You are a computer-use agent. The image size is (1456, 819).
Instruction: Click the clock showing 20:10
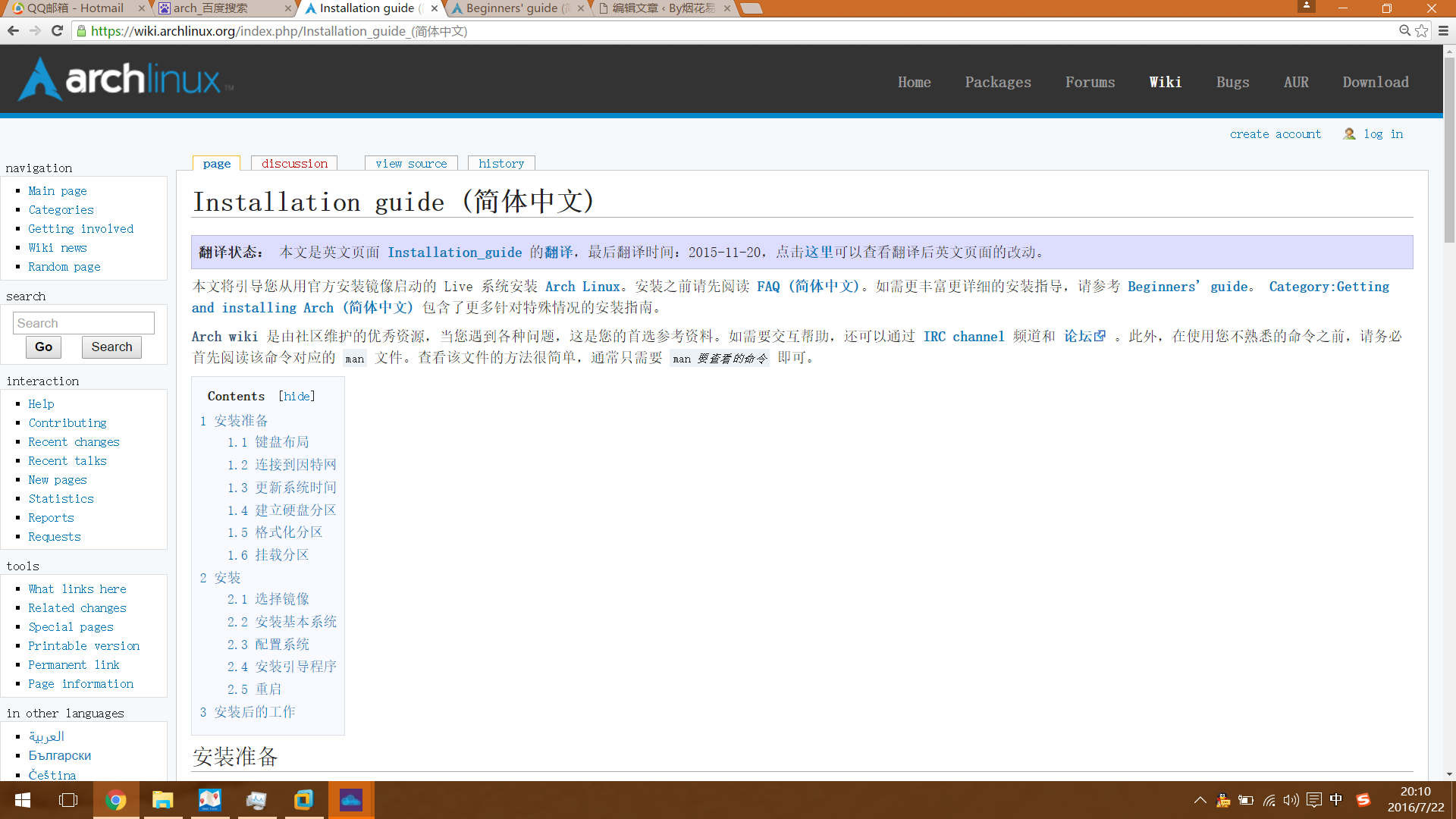click(x=1415, y=792)
